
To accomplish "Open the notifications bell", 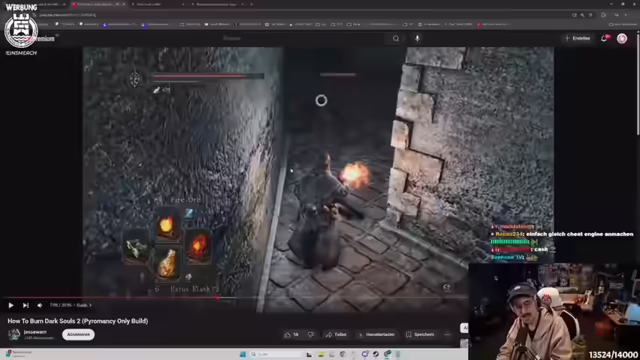I will [x=604, y=38].
